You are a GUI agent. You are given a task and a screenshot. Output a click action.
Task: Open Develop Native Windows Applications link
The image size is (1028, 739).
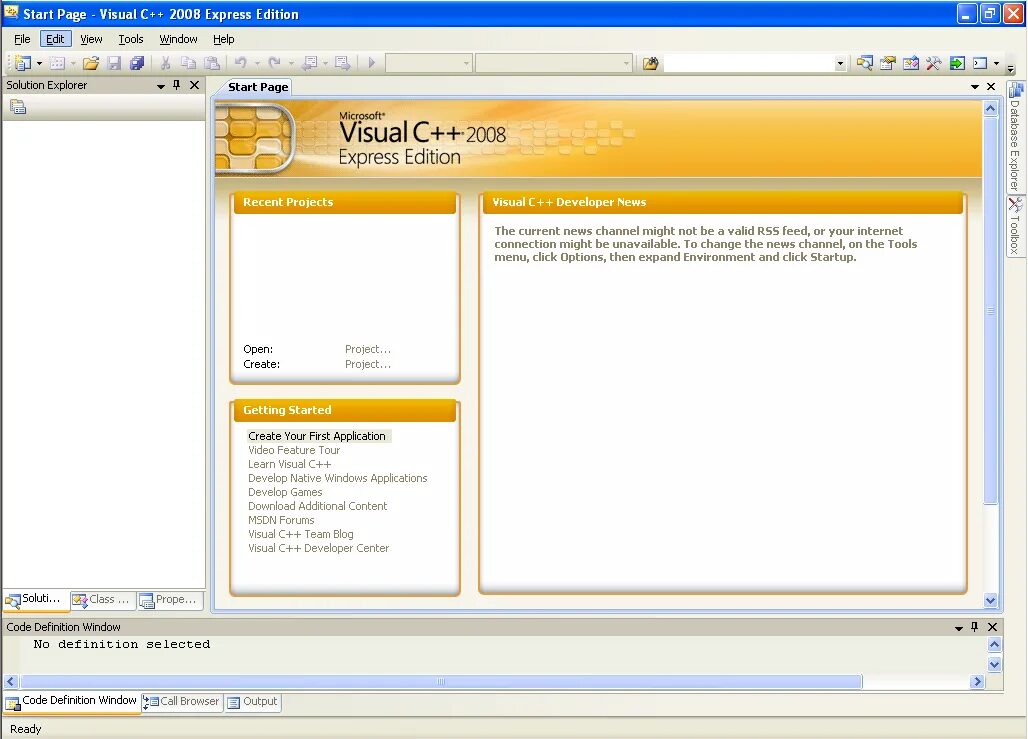338,479
